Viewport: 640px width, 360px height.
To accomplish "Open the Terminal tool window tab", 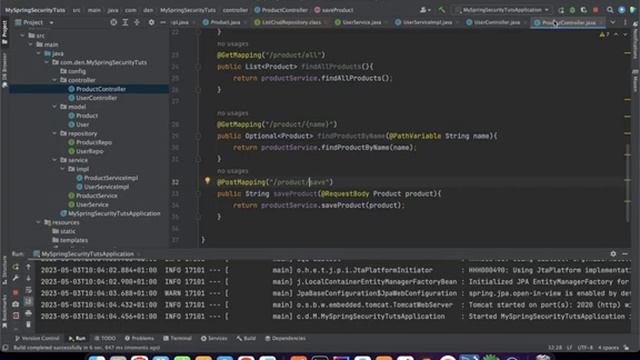I will pyautogui.click(x=178, y=338).
